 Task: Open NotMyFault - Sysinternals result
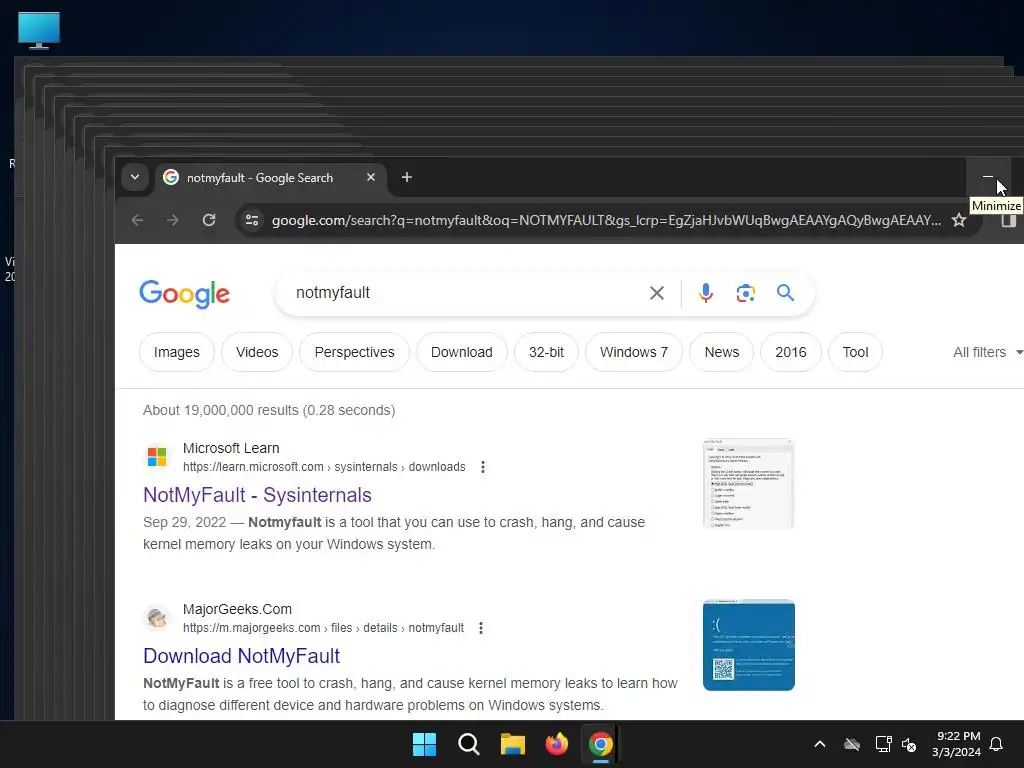coord(257,495)
